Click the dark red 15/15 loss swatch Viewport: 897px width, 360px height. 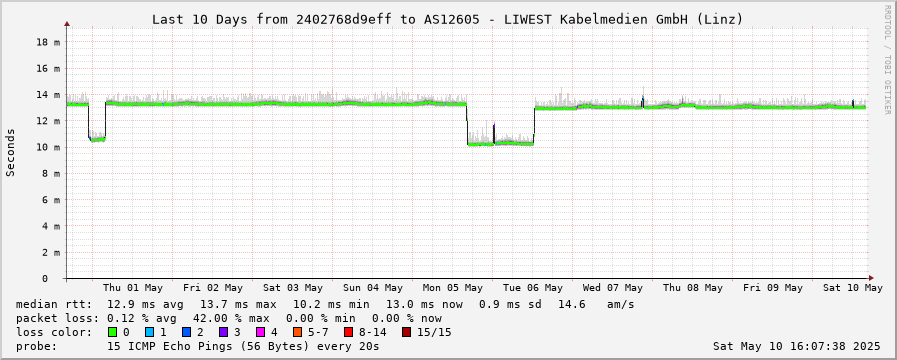(406, 332)
